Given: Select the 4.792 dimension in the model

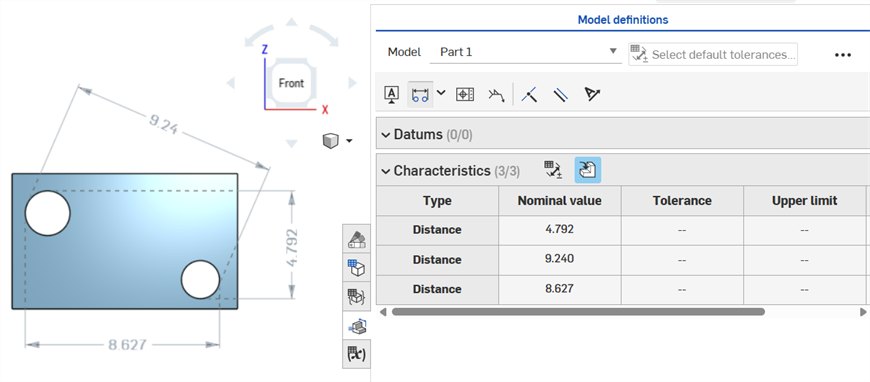Looking at the screenshot, I should [292, 247].
